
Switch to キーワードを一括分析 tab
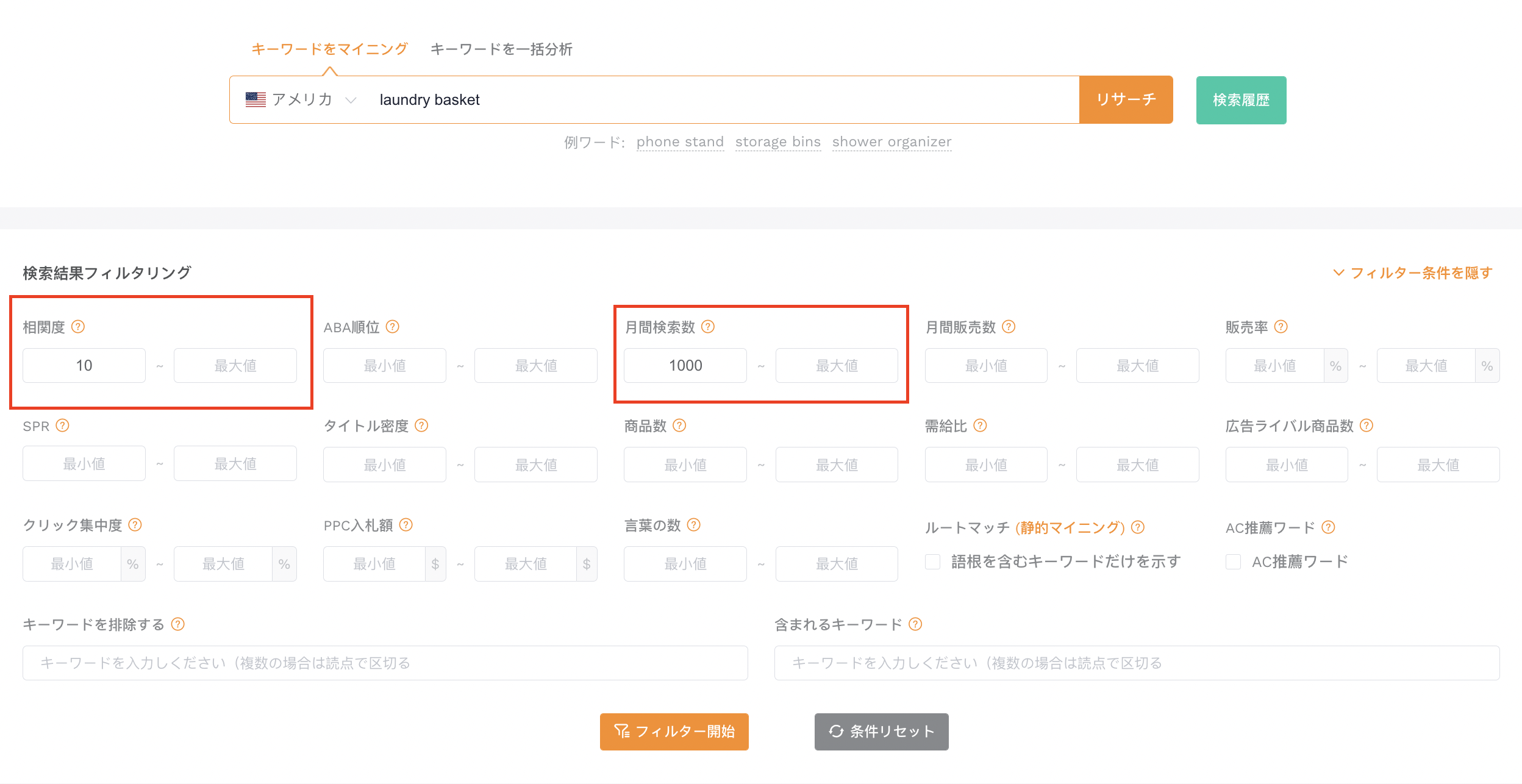click(x=501, y=49)
